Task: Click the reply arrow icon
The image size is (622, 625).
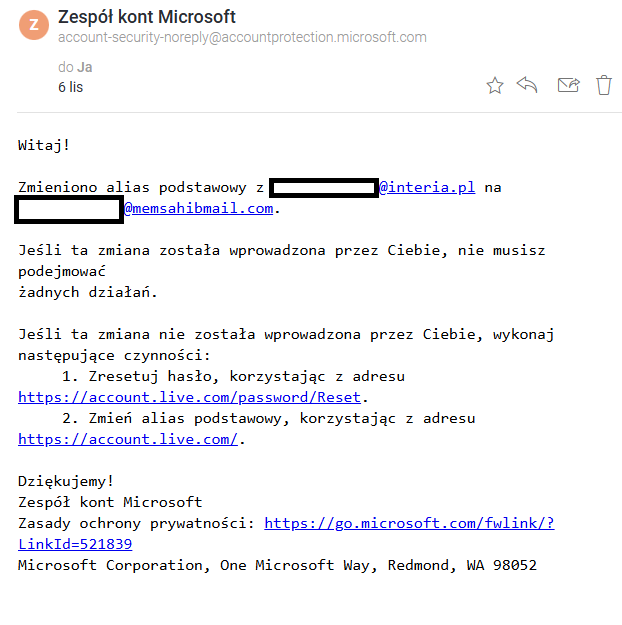Action: coord(527,85)
